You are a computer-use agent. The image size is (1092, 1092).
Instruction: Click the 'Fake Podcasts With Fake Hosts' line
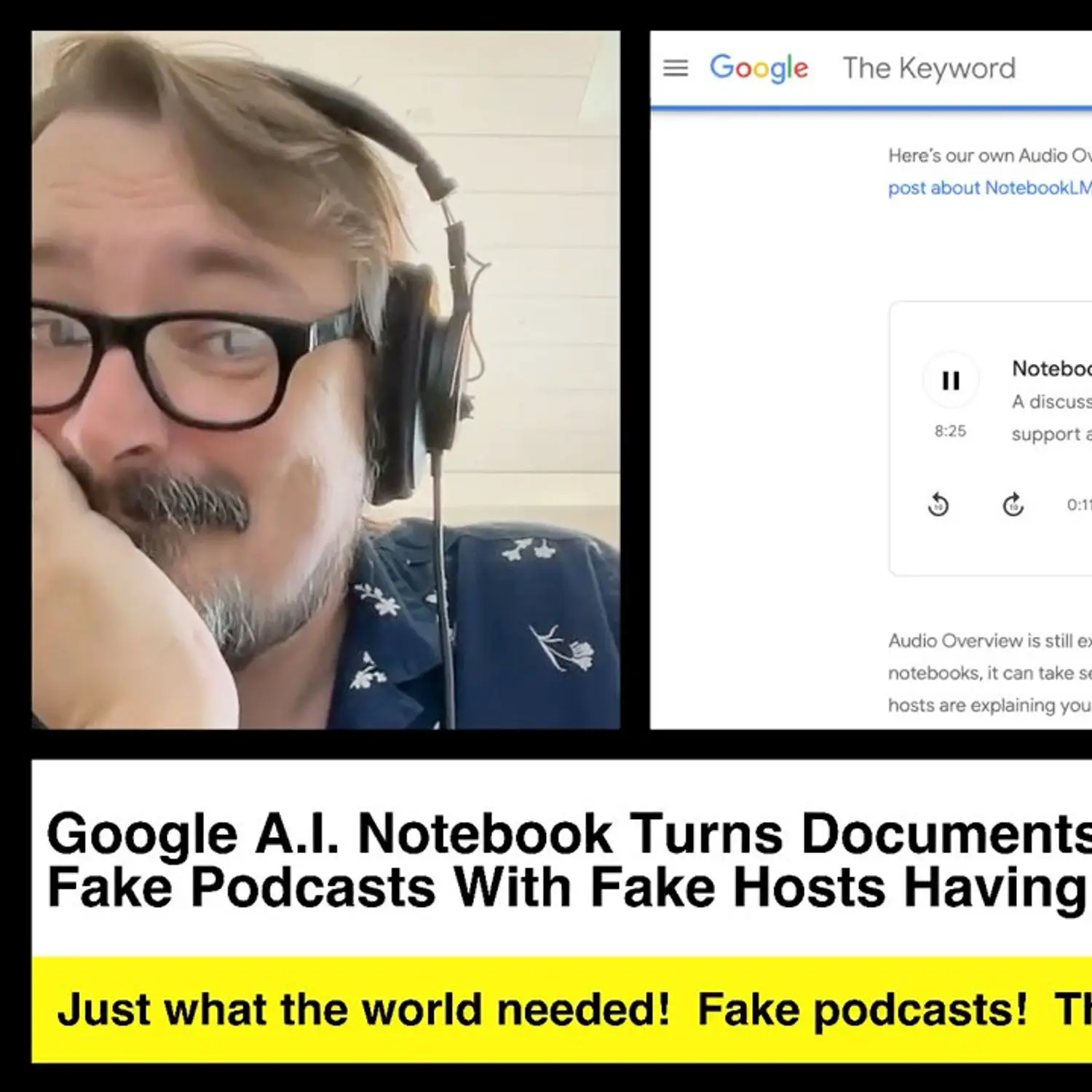568,888
